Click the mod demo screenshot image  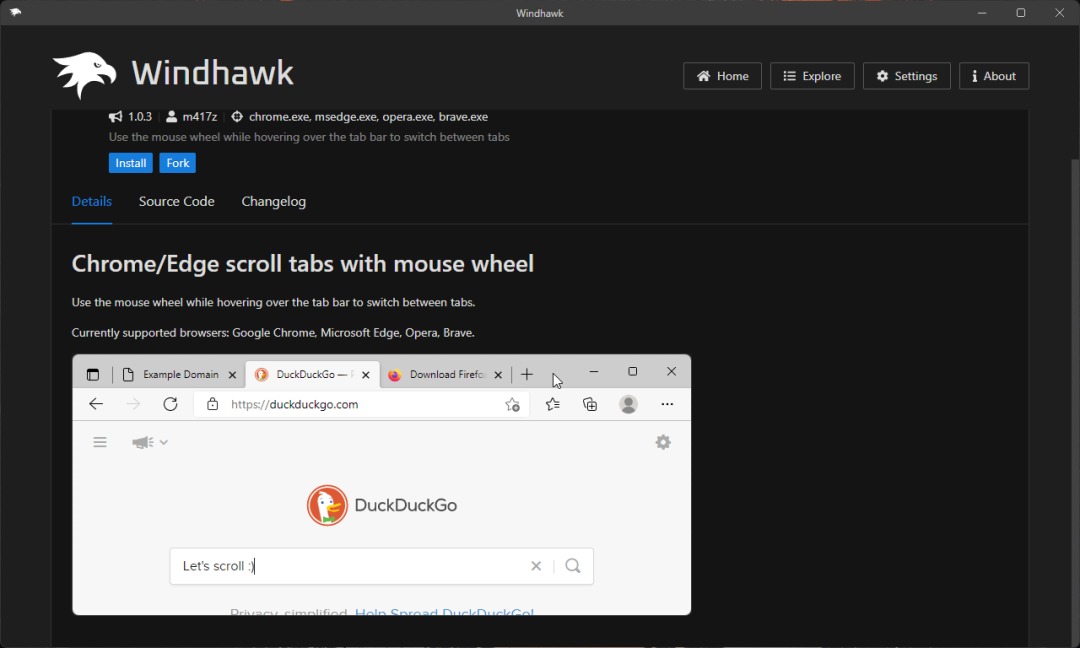pyautogui.click(x=382, y=484)
